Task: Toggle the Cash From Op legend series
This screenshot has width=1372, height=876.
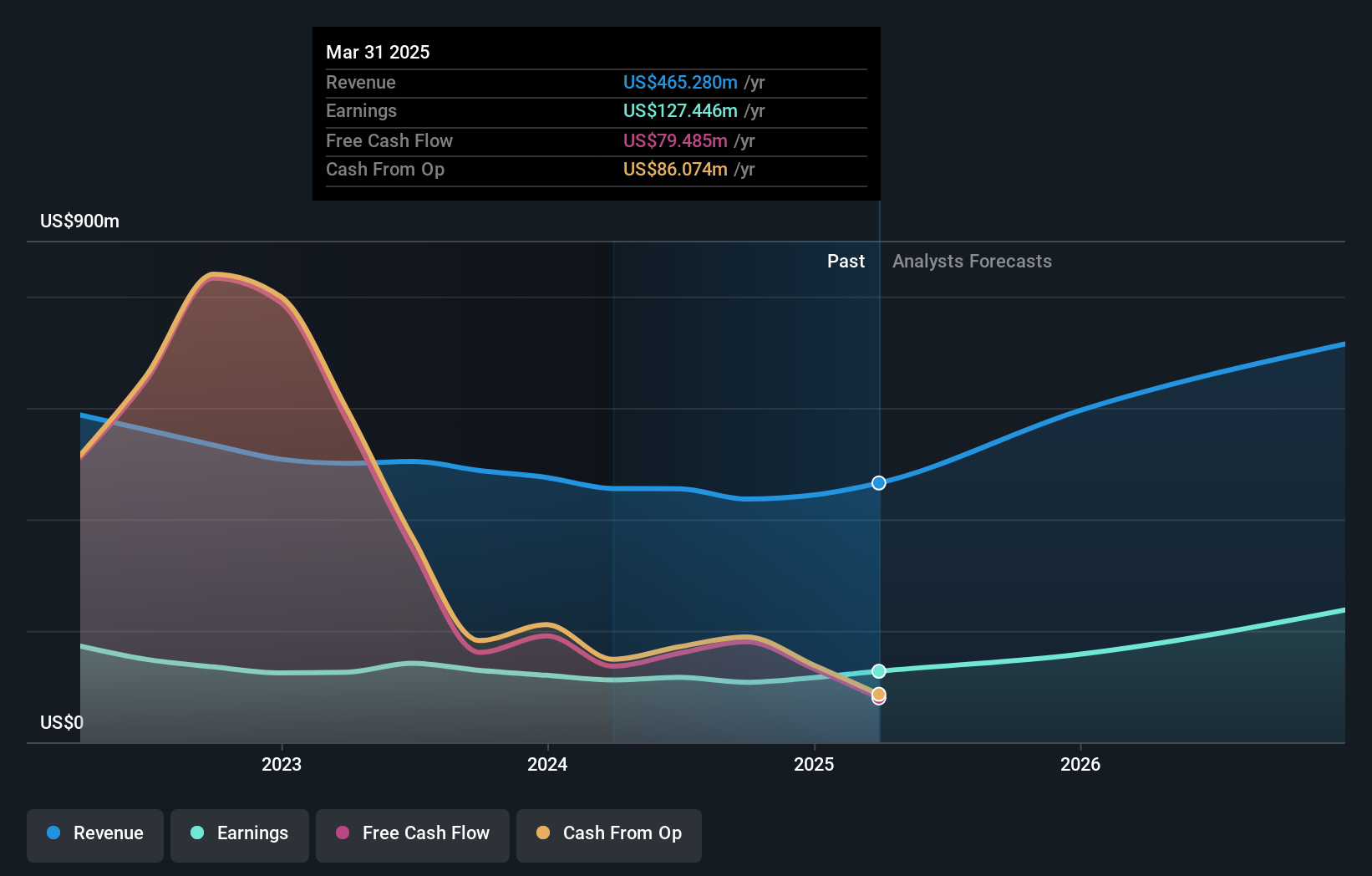Action: pos(609,835)
